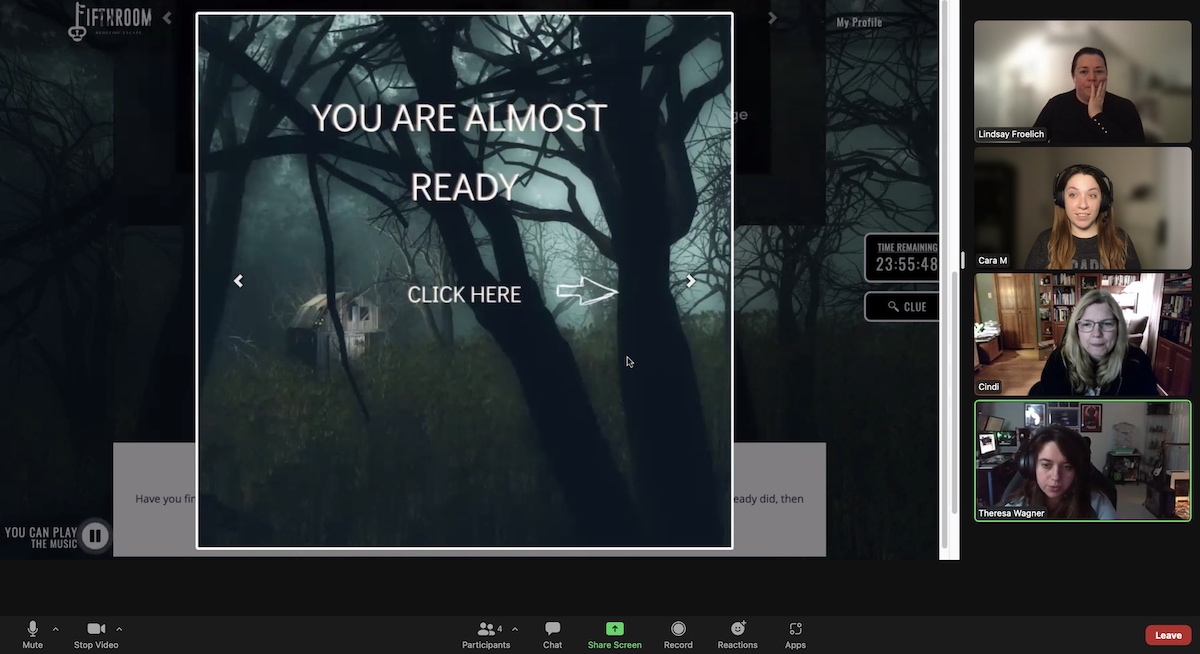
Task: Open My Profile menu item
Action: pyautogui.click(x=859, y=22)
